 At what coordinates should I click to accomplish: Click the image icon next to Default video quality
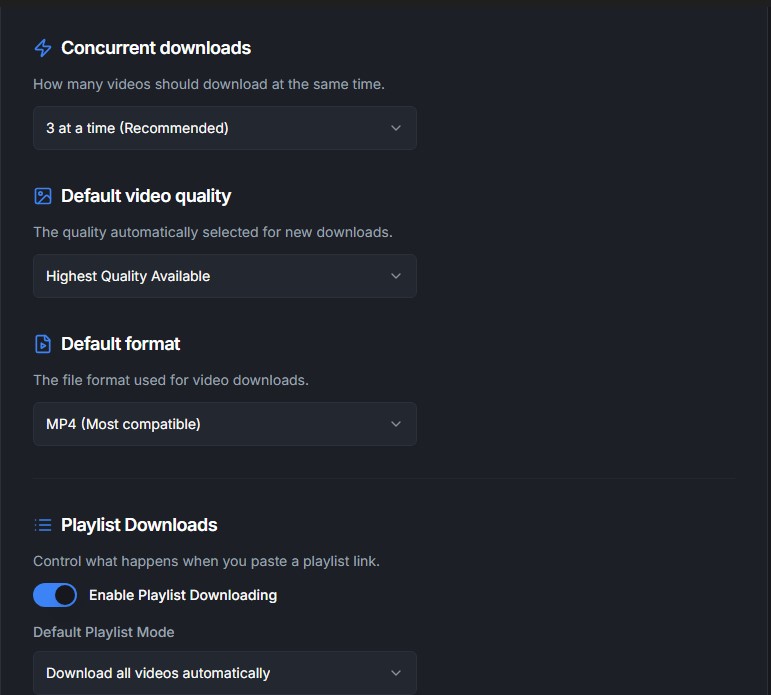(43, 196)
